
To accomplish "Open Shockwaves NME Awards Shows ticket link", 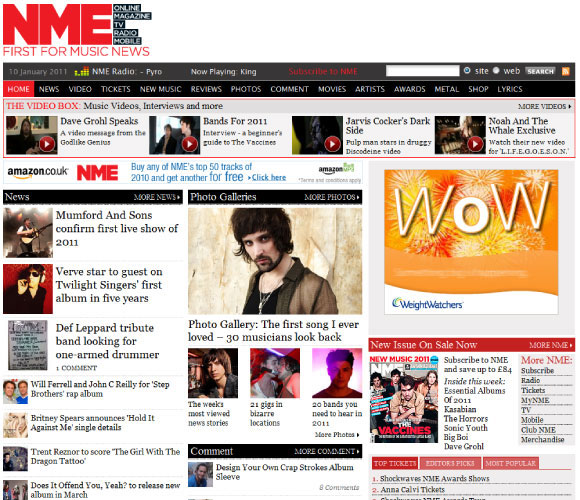I will pyautogui.click(x=435, y=479).
